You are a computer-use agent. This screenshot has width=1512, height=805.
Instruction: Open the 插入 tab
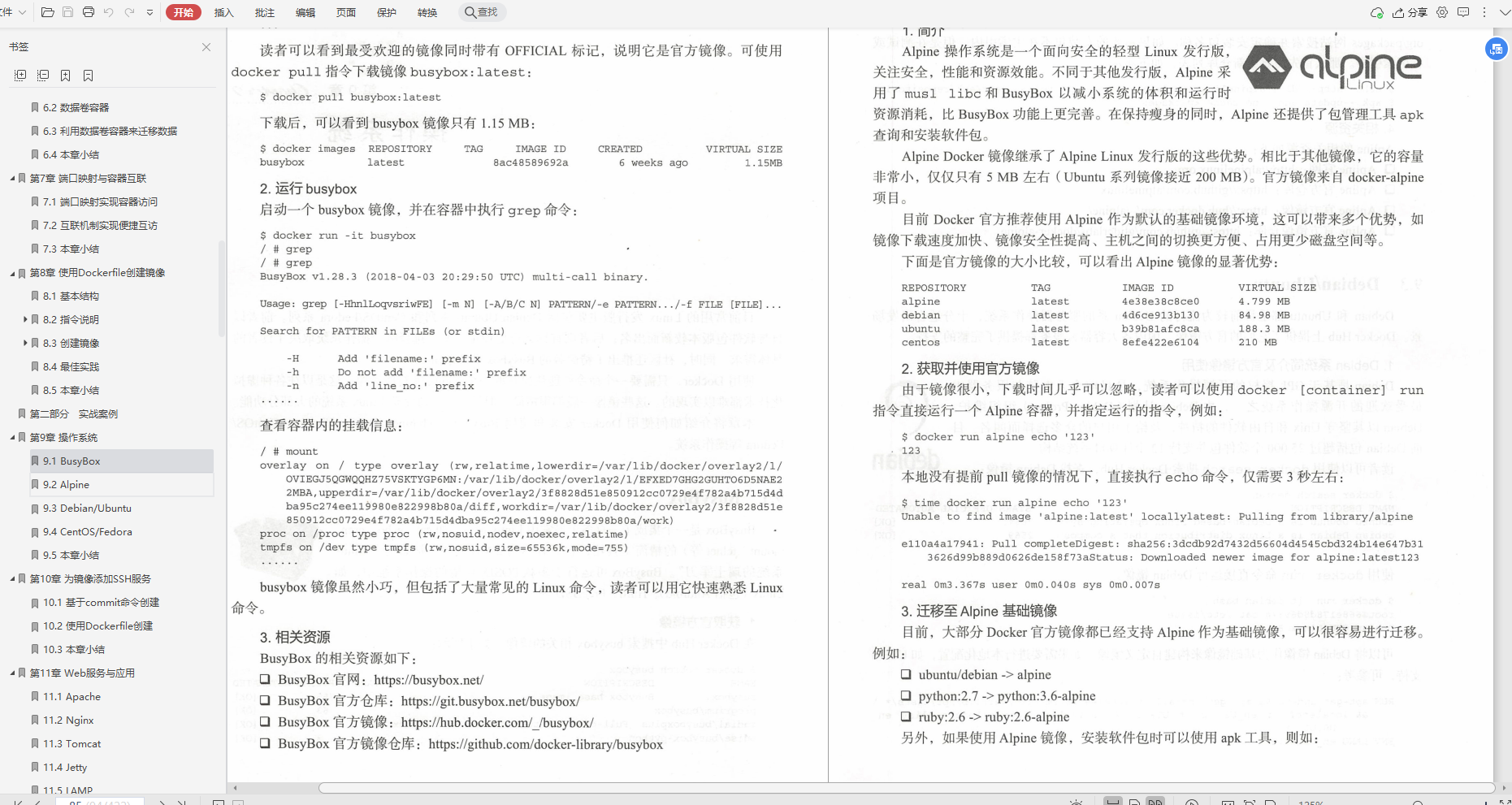pos(223,12)
